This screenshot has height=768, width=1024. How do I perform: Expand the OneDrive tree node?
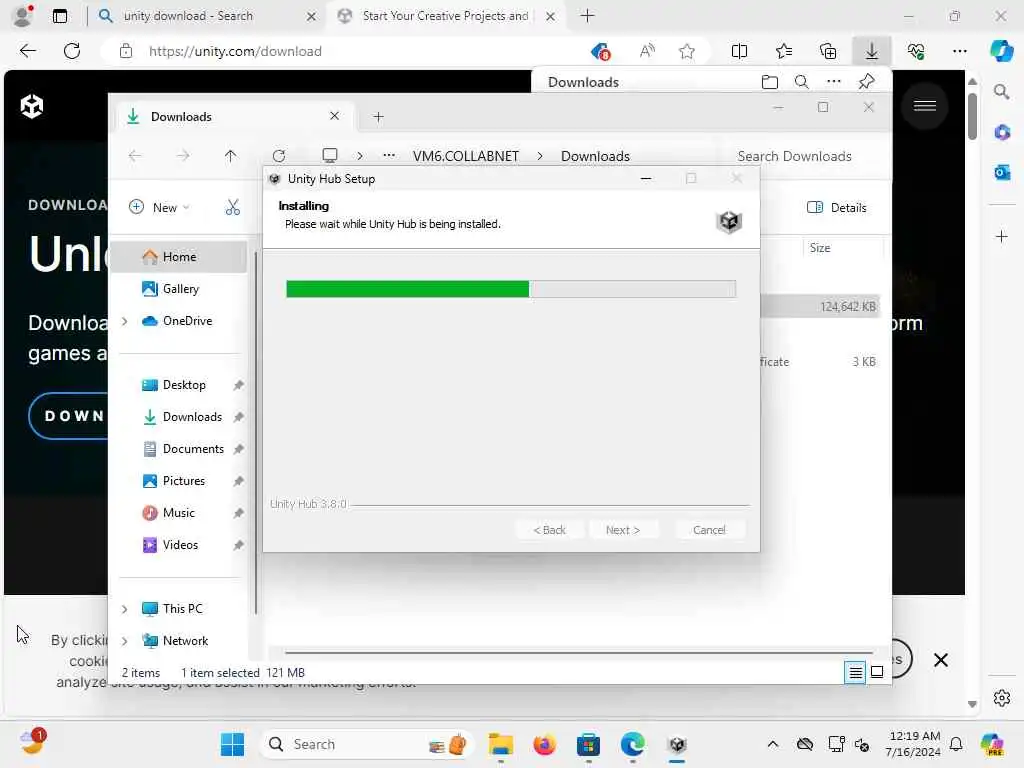pos(125,321)
